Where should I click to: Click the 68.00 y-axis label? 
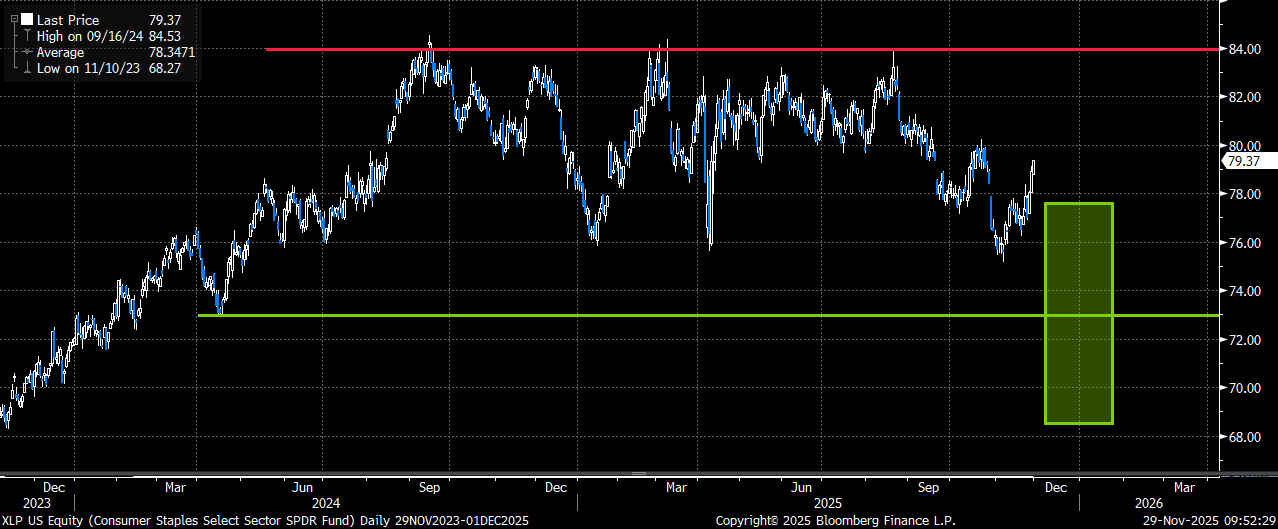click(x=1244, y=437)
